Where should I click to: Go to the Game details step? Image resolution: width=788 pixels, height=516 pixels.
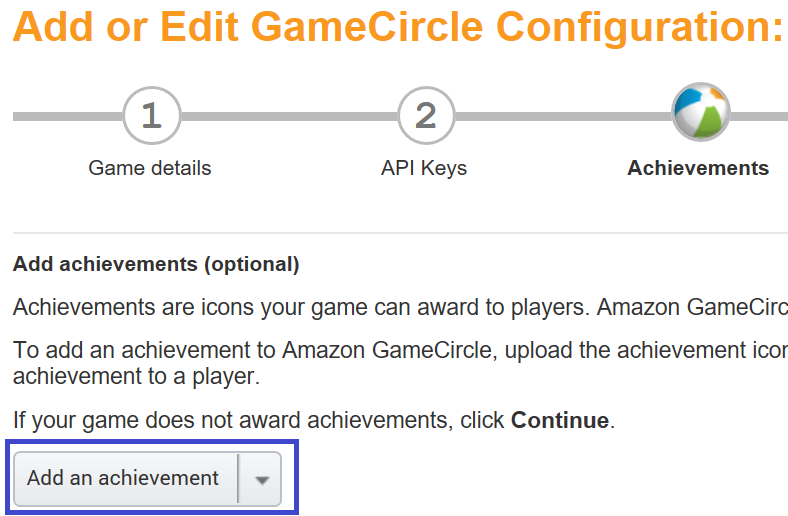tap(150, 168)
